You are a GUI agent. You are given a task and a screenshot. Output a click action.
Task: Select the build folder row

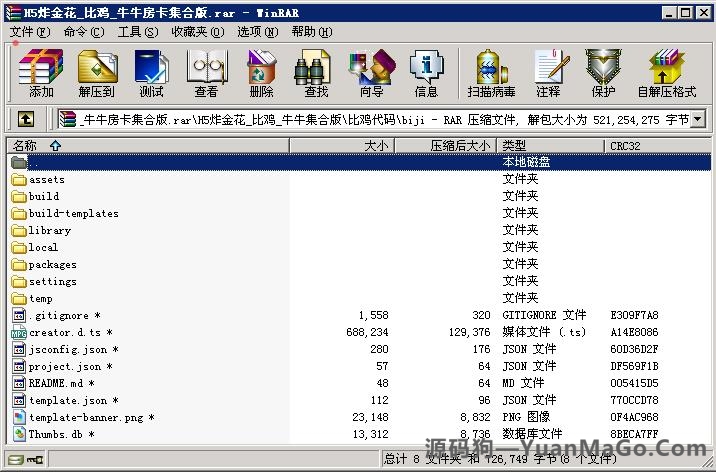point(359,196)
